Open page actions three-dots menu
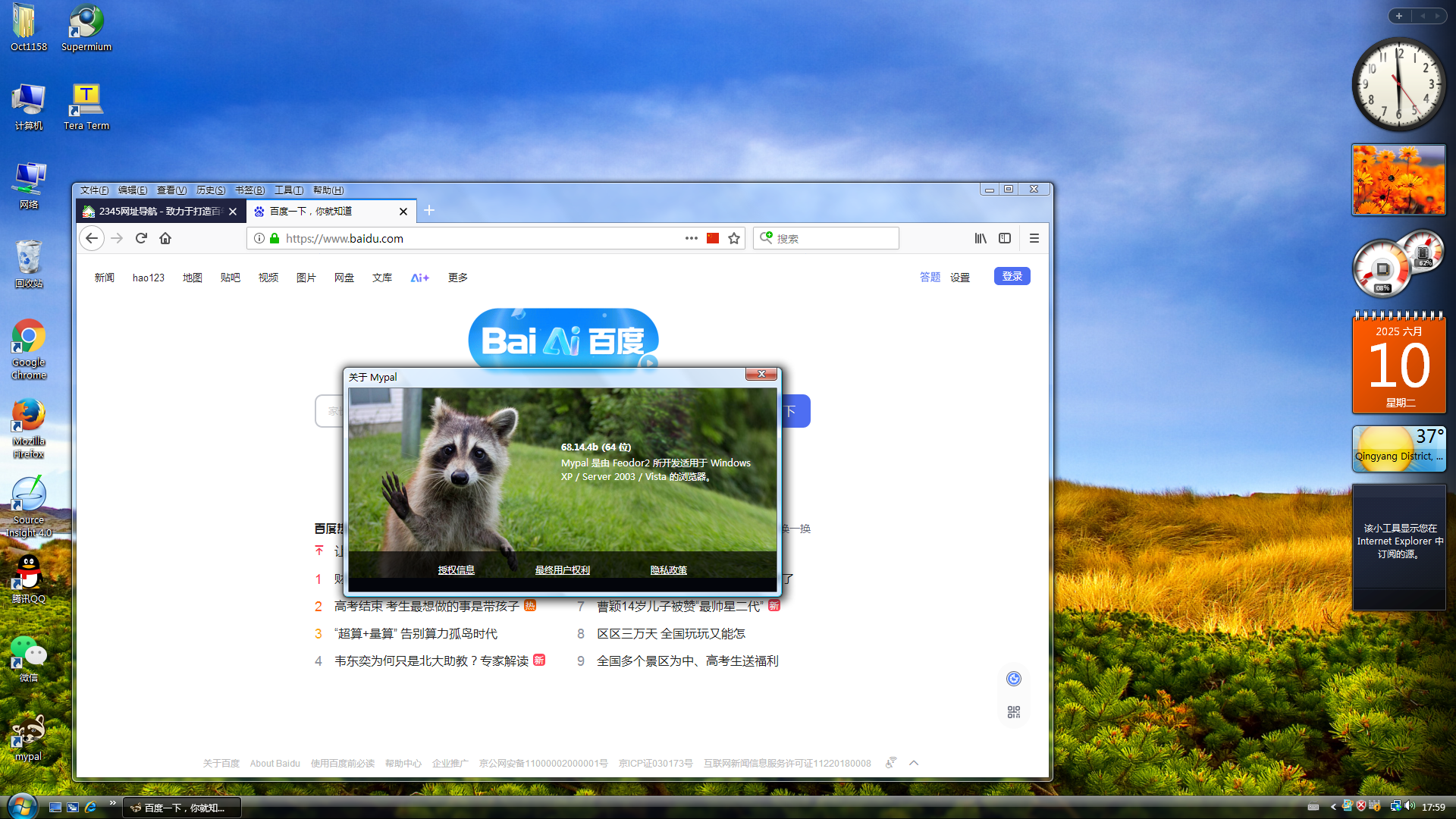Viewport: 1456px width, 819px height. tap(691, 238)
